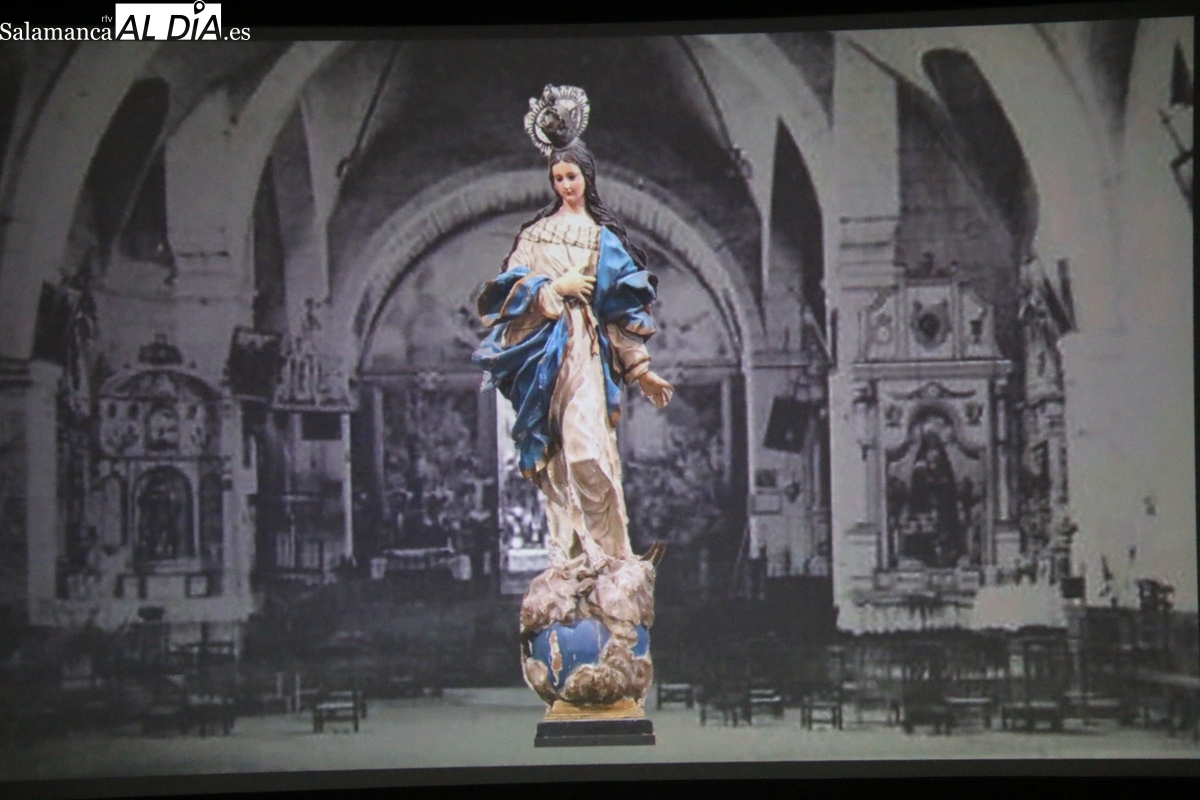Click the "Salamanca" text in the watermark

pyautogui.click(x=55, y=32)
